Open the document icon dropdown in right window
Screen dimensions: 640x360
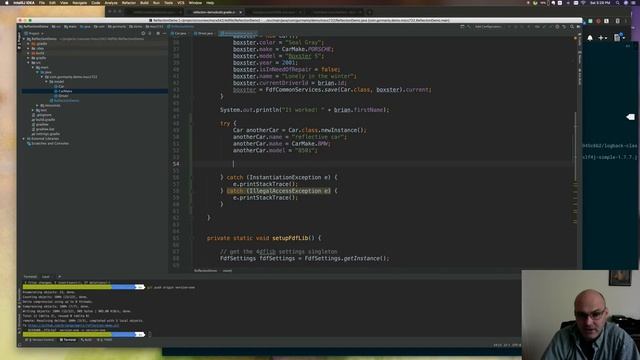pyautogui.click(x=619, y=38)
